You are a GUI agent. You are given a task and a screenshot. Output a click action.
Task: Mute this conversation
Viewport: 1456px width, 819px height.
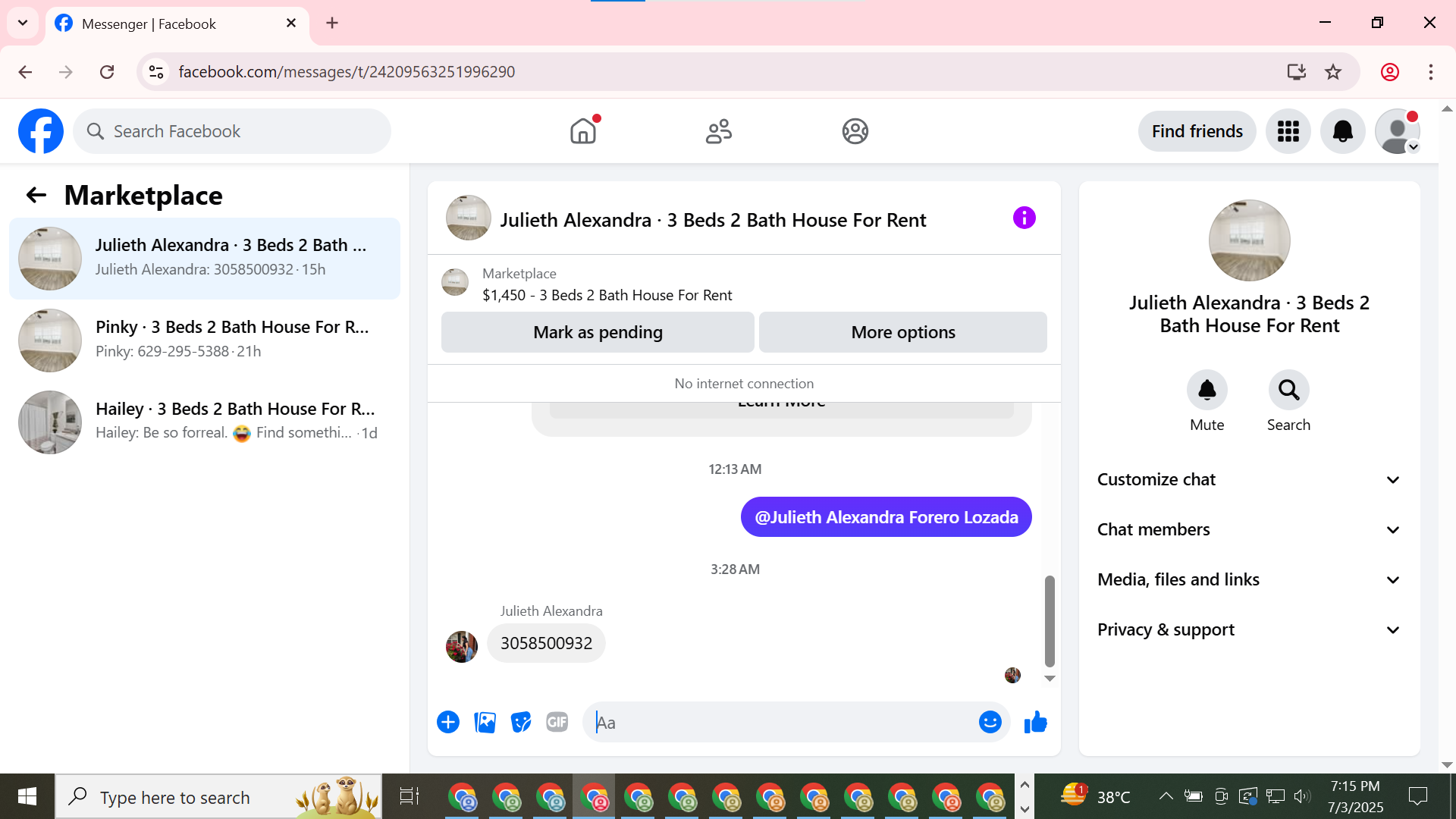1207,390
